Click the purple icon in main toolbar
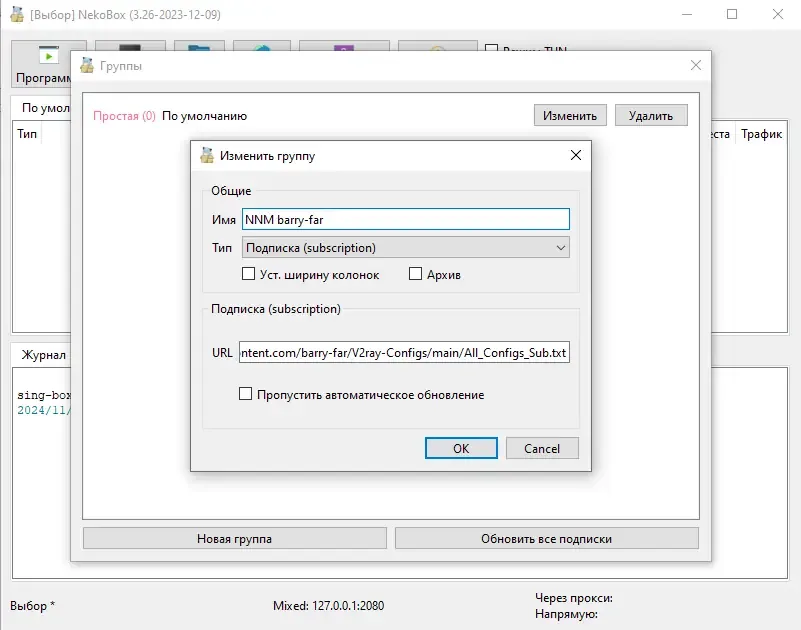801x630 pixels. click(343, 46)
